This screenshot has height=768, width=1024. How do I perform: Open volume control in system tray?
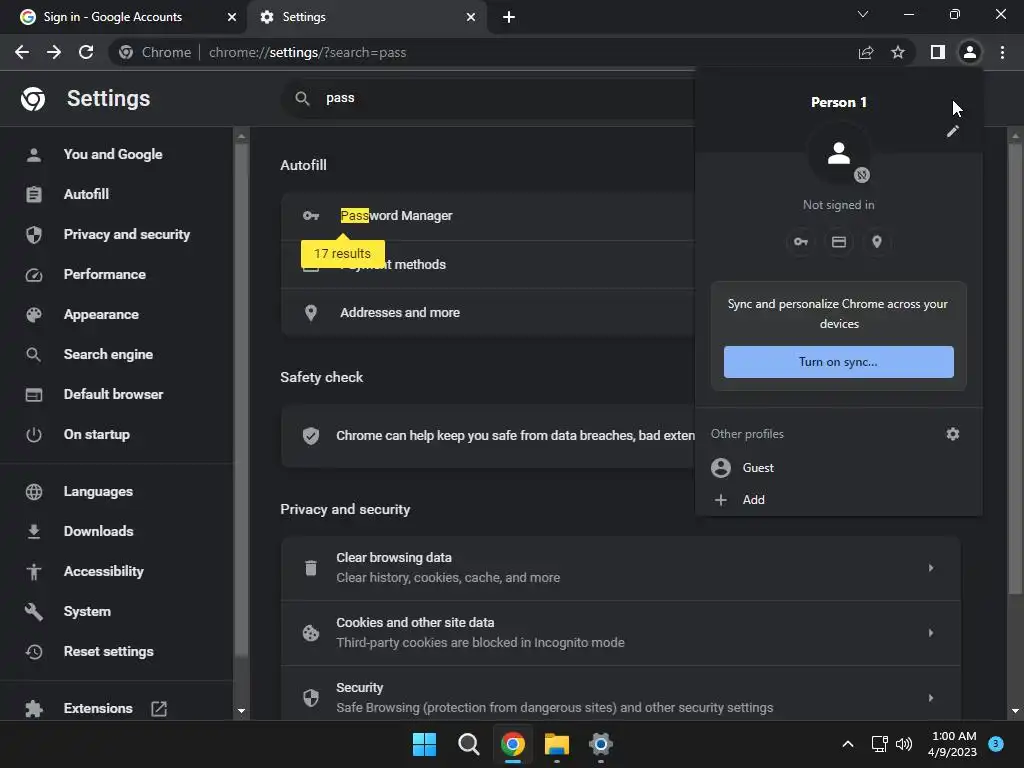[904, 744]
